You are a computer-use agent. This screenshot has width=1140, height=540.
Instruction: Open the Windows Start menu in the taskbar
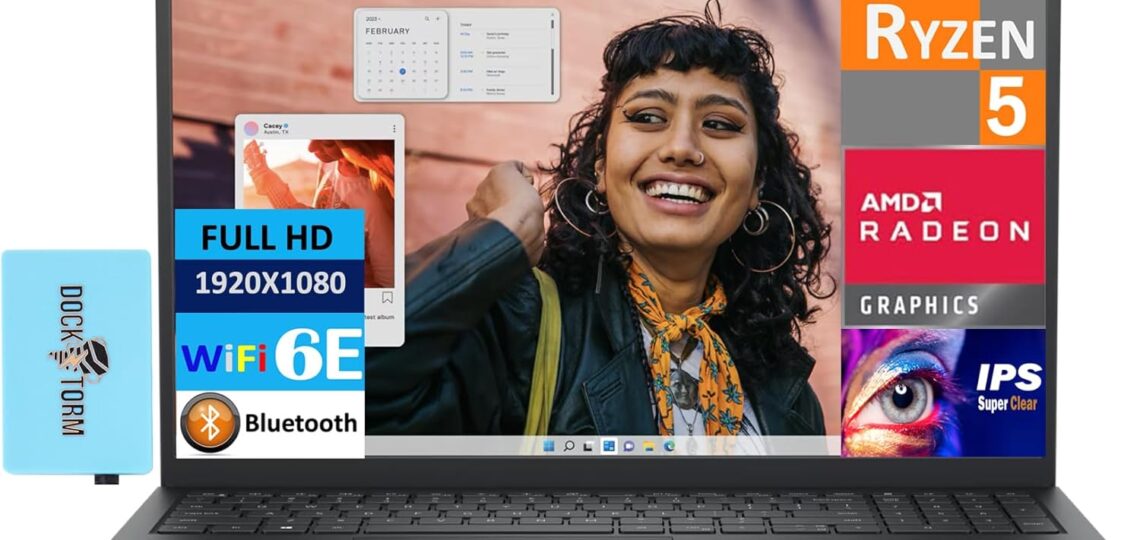click(x=549, y=446)
